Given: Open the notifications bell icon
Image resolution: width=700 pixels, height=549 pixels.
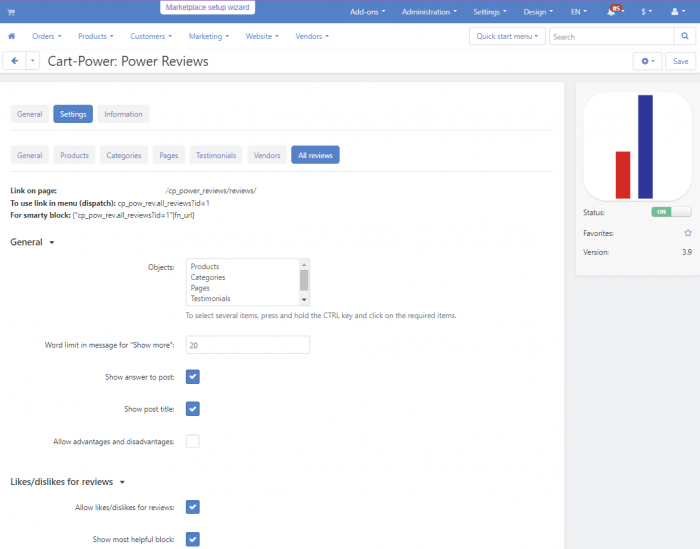Looking at the screenshot, I should coord(614,11).
